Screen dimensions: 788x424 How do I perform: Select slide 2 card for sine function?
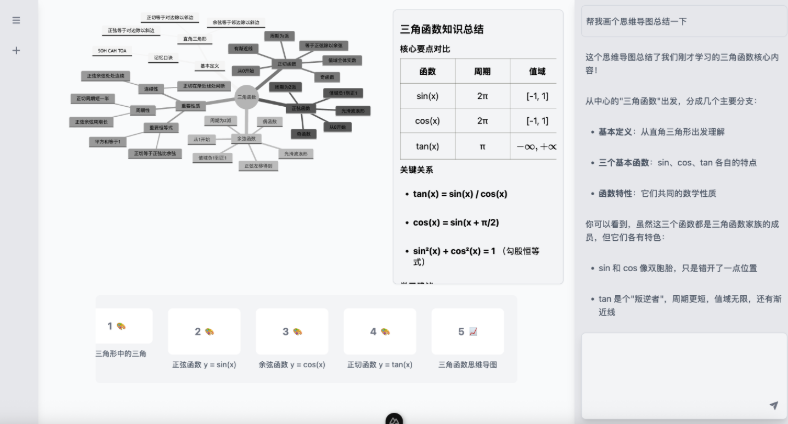pyautogui.click(x=204, y=331)
